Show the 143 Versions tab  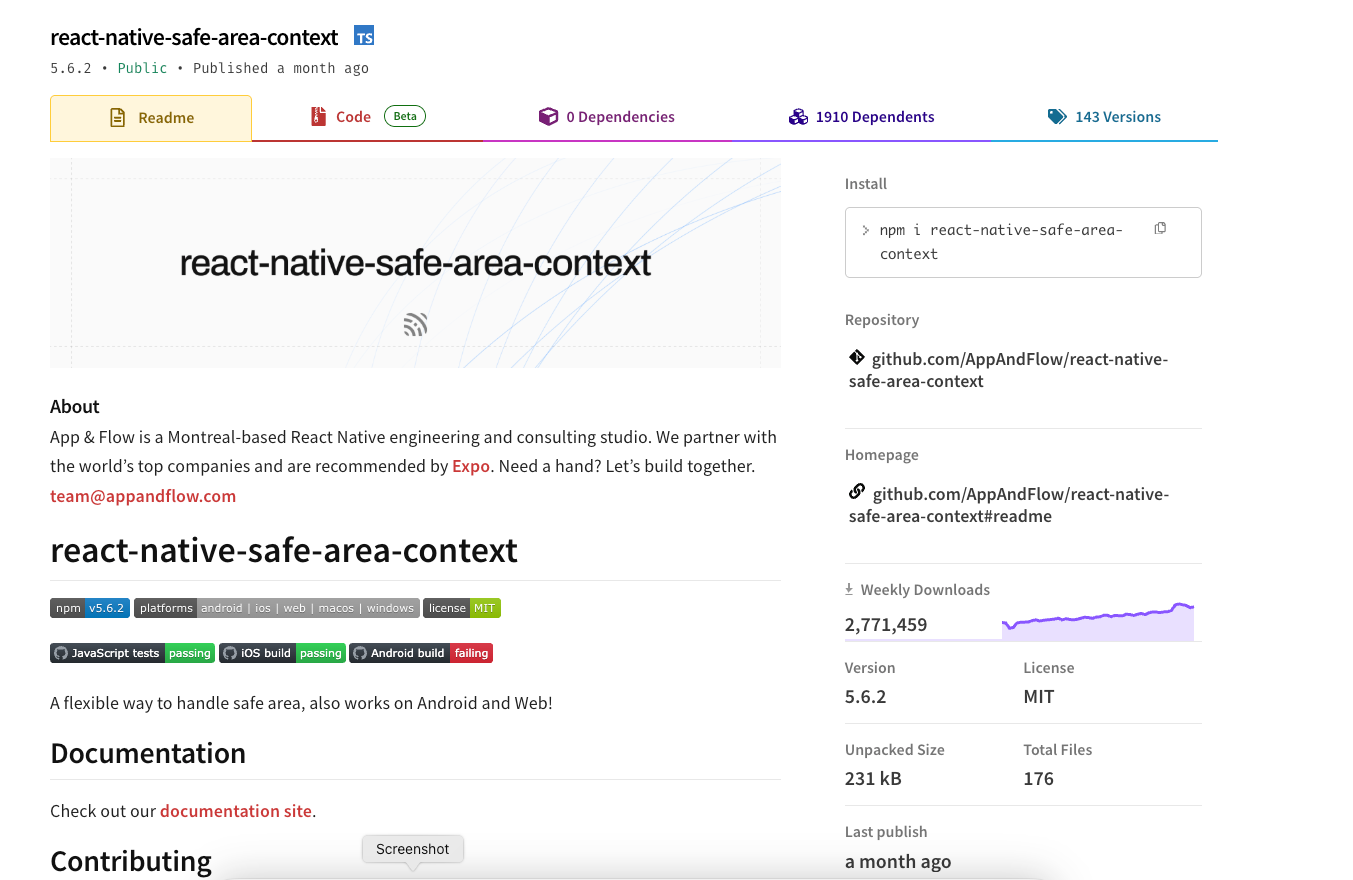tap(1105, 117)
